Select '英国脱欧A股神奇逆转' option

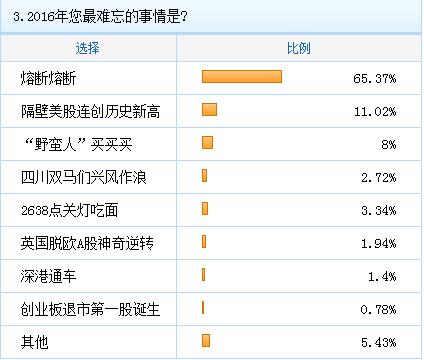87,243
